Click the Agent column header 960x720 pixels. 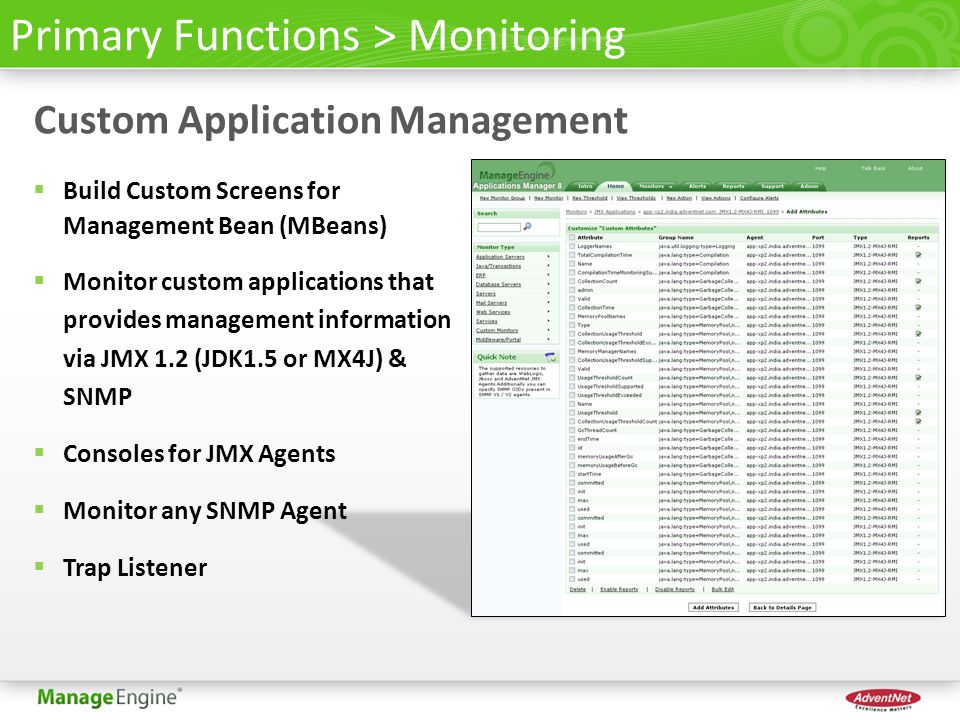pyautogui.click(x=755, y=238)
